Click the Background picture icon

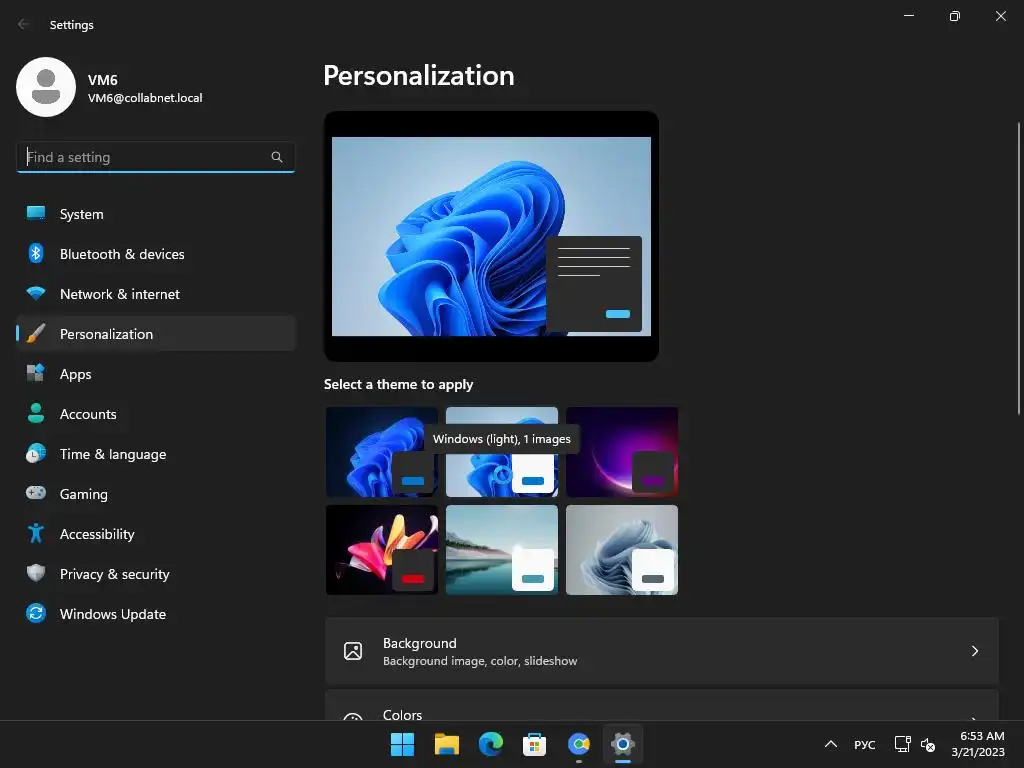tap(353, 651)
